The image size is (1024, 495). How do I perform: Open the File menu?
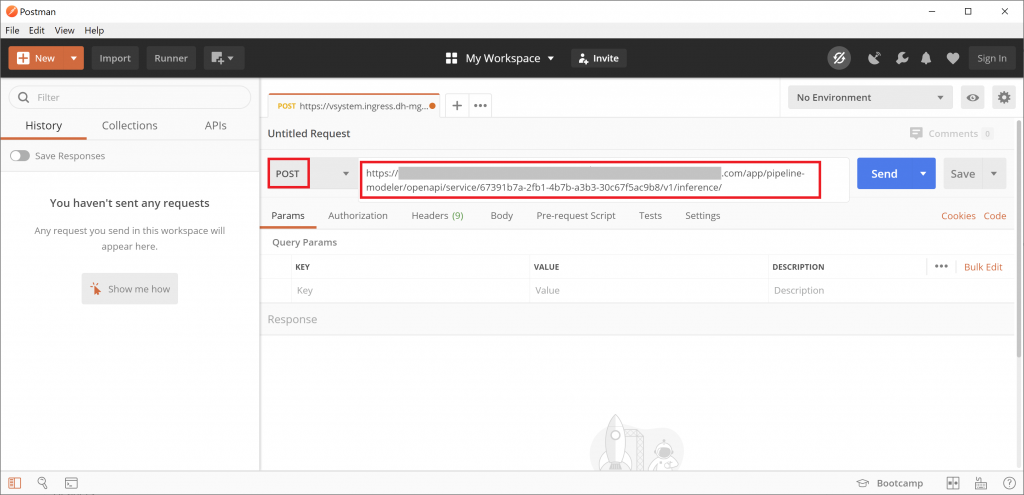[x=12, y=30]
